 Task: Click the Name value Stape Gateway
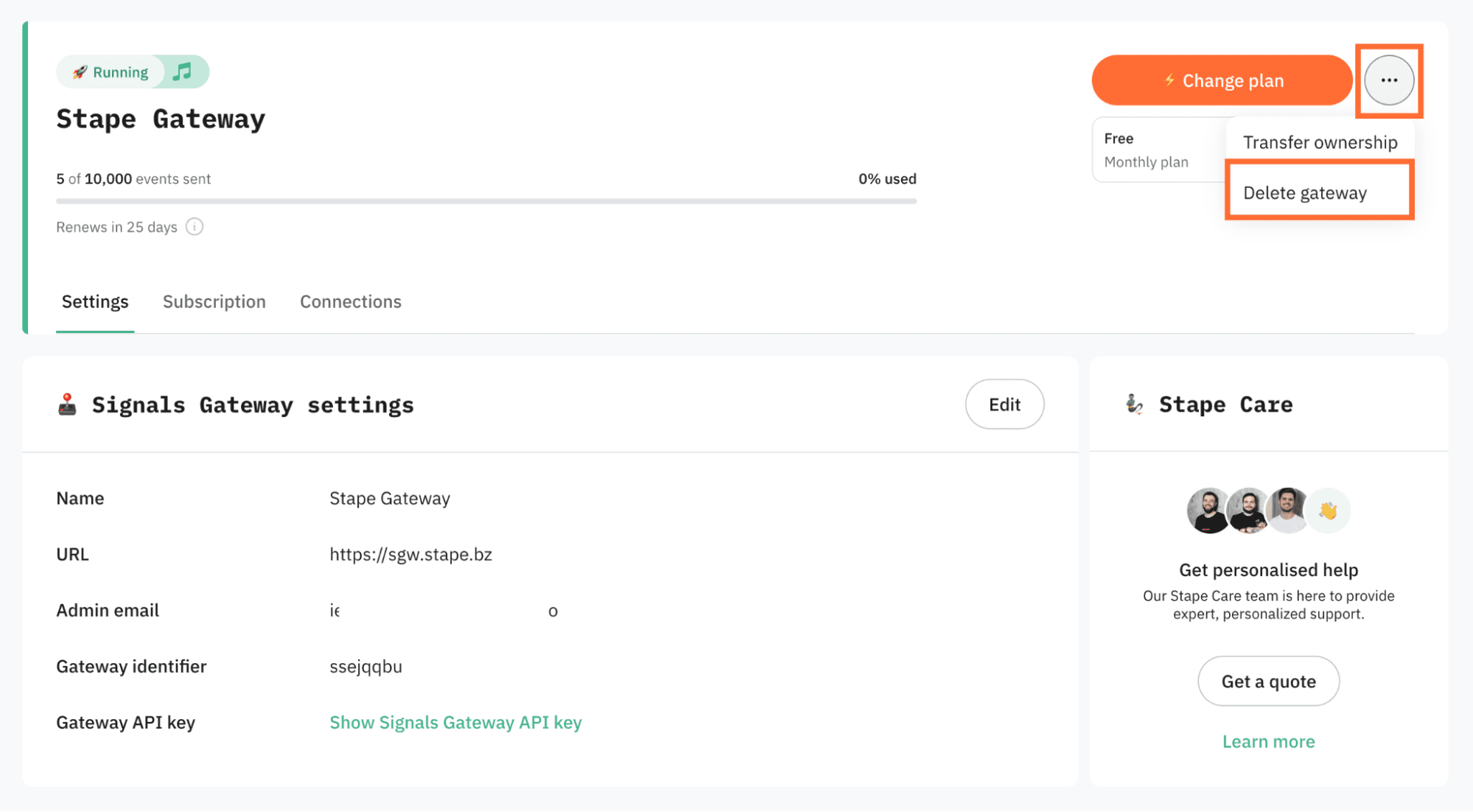[x=390, y=499]
